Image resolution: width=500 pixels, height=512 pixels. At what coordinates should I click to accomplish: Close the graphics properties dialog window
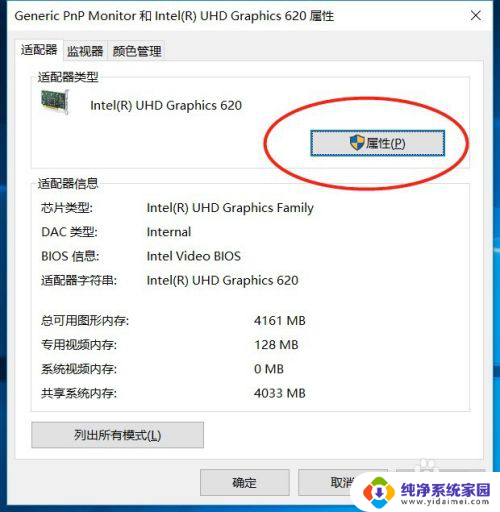[x=476, y=15]
